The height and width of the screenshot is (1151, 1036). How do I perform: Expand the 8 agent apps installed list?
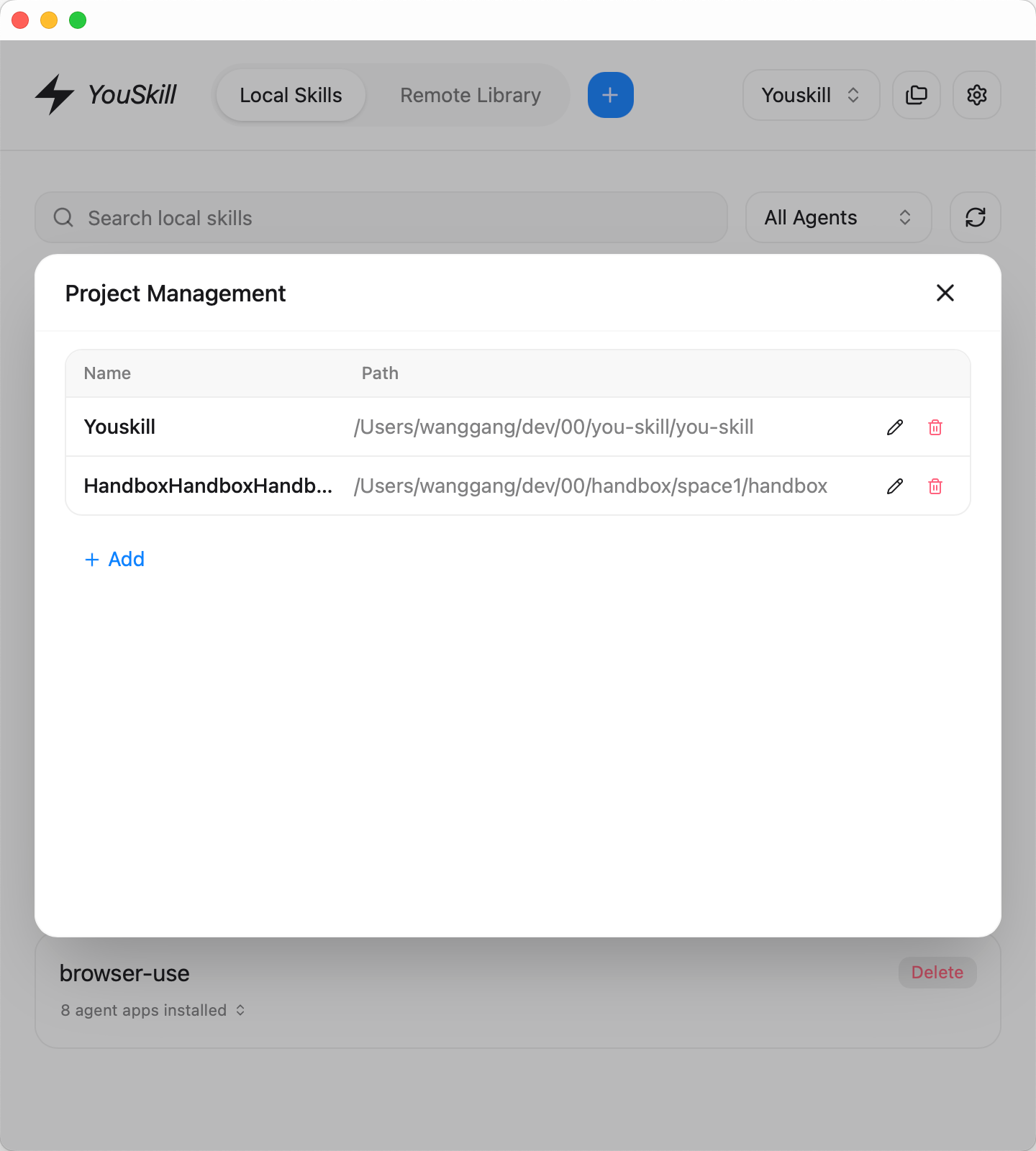click(153, 1010)
